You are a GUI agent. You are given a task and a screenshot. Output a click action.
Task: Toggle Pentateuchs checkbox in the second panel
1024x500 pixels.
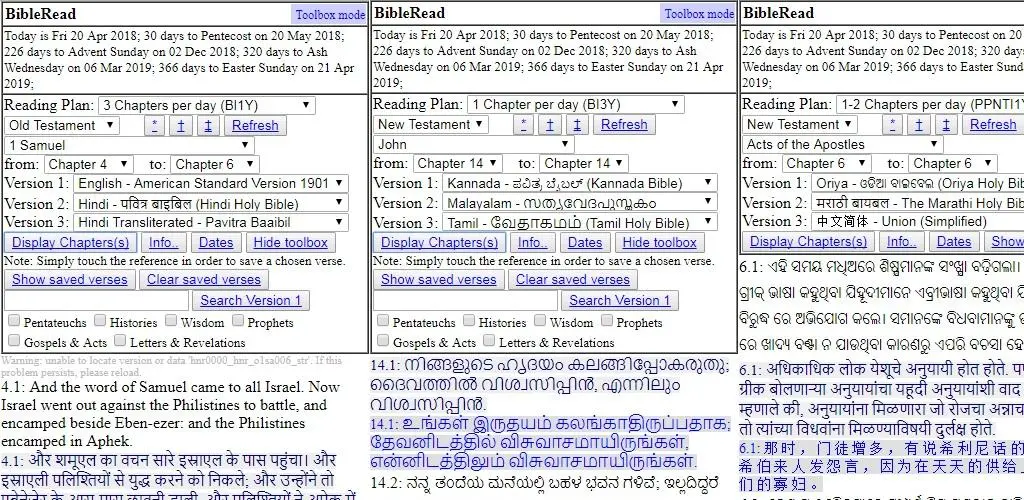point(383,320)
